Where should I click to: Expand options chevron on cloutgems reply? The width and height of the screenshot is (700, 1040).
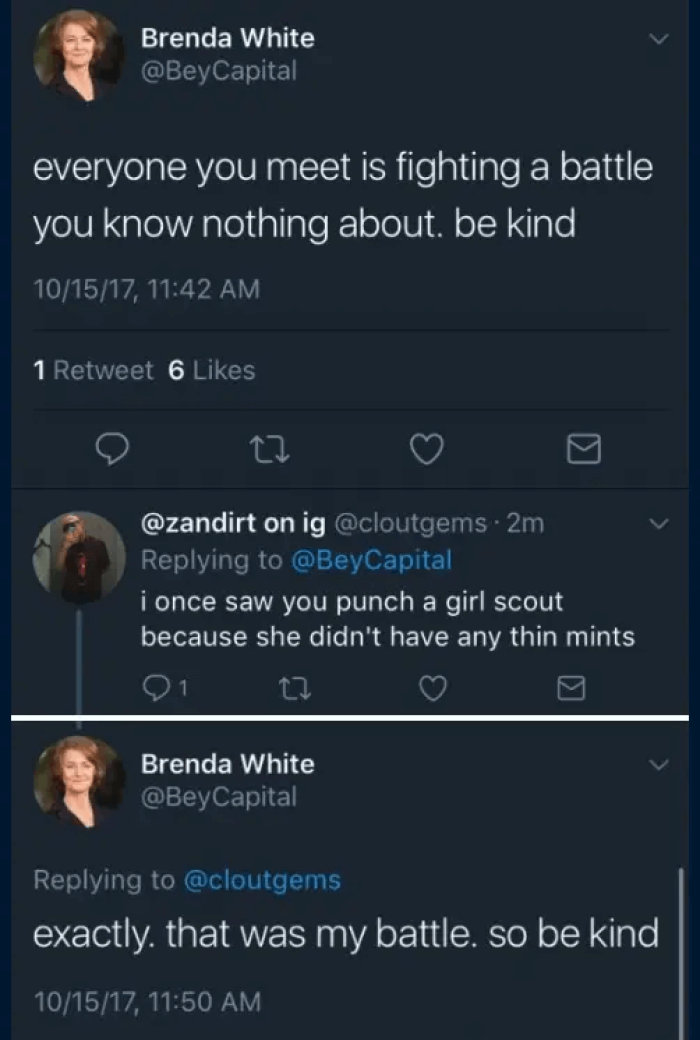[657, 524]
